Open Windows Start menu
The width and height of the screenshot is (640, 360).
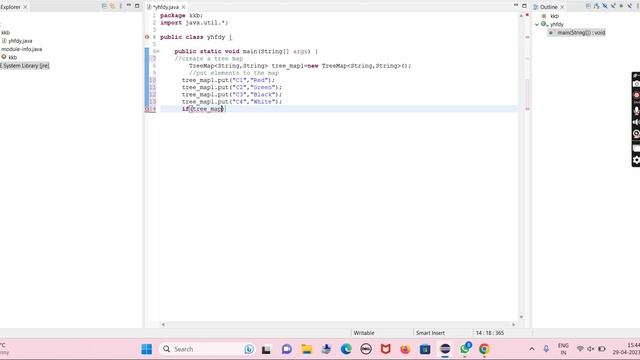coord(147,349)
